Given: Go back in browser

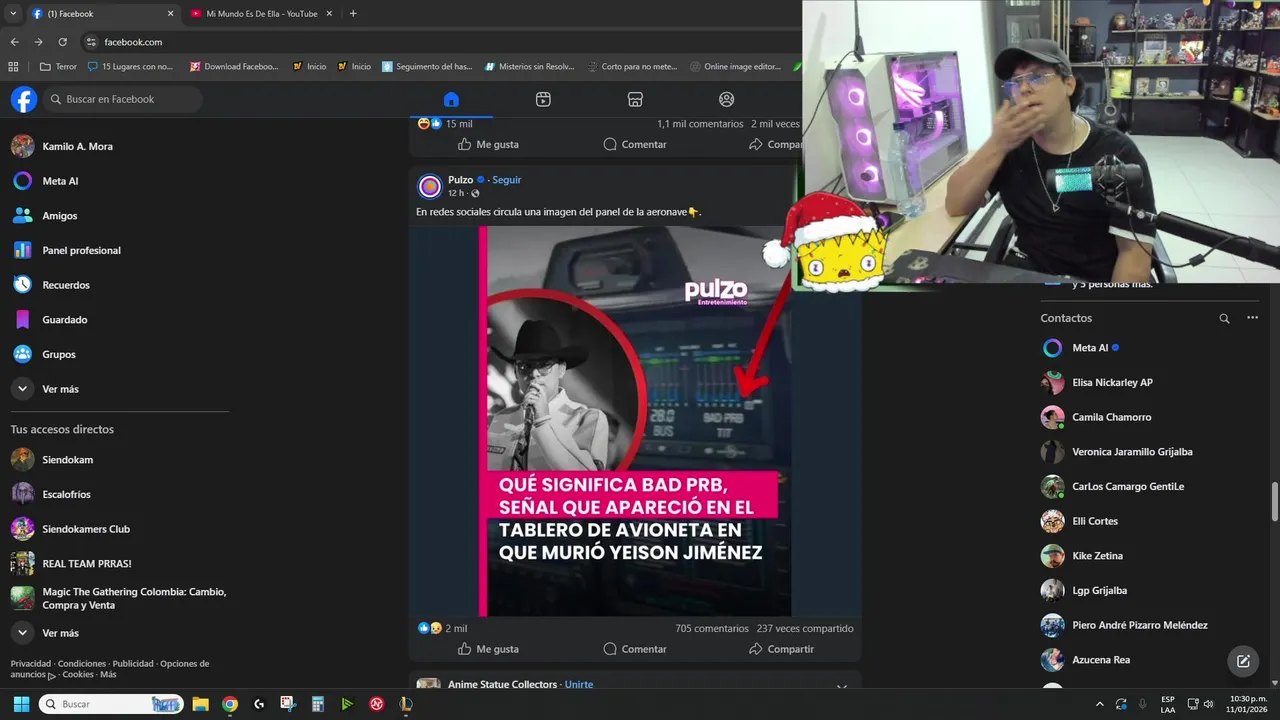Looking at the screenshot, I should click(x=14, y=42).
